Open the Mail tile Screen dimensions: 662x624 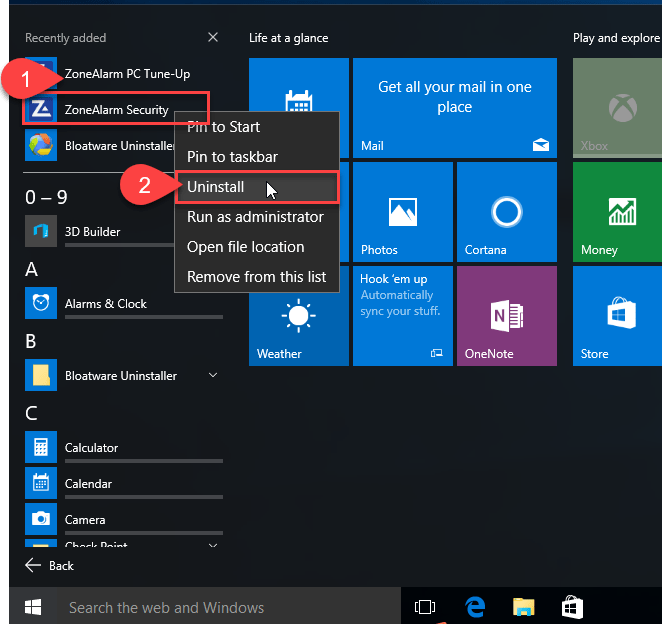click(x=455, y=108)
